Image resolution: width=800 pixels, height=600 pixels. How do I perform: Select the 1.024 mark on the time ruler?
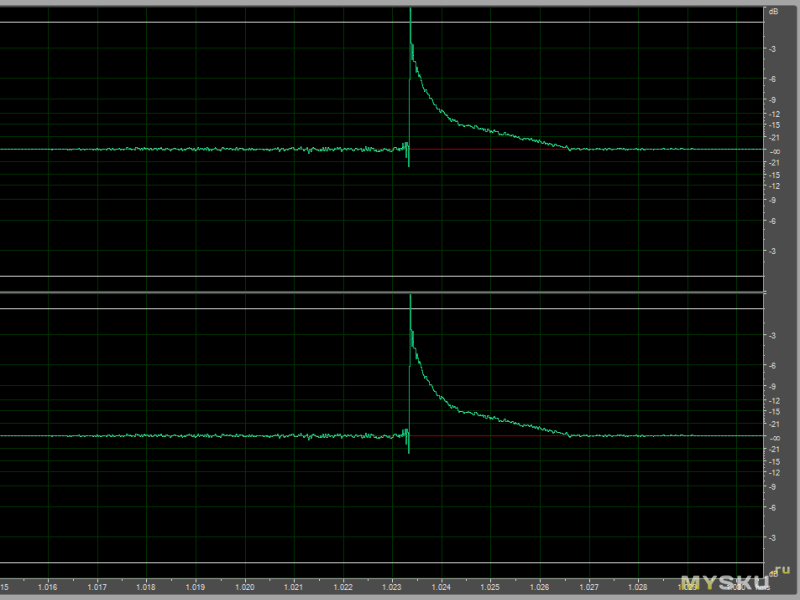[441, 587]
